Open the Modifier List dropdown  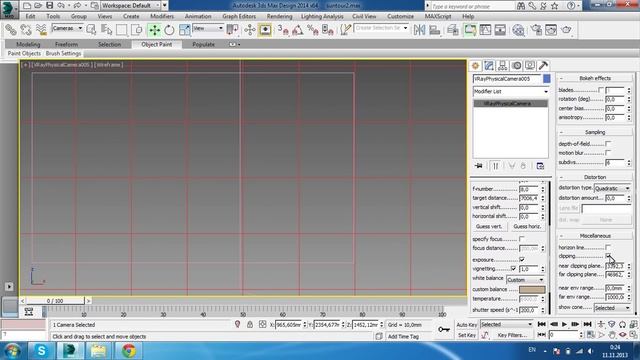(x=511, y=91)
